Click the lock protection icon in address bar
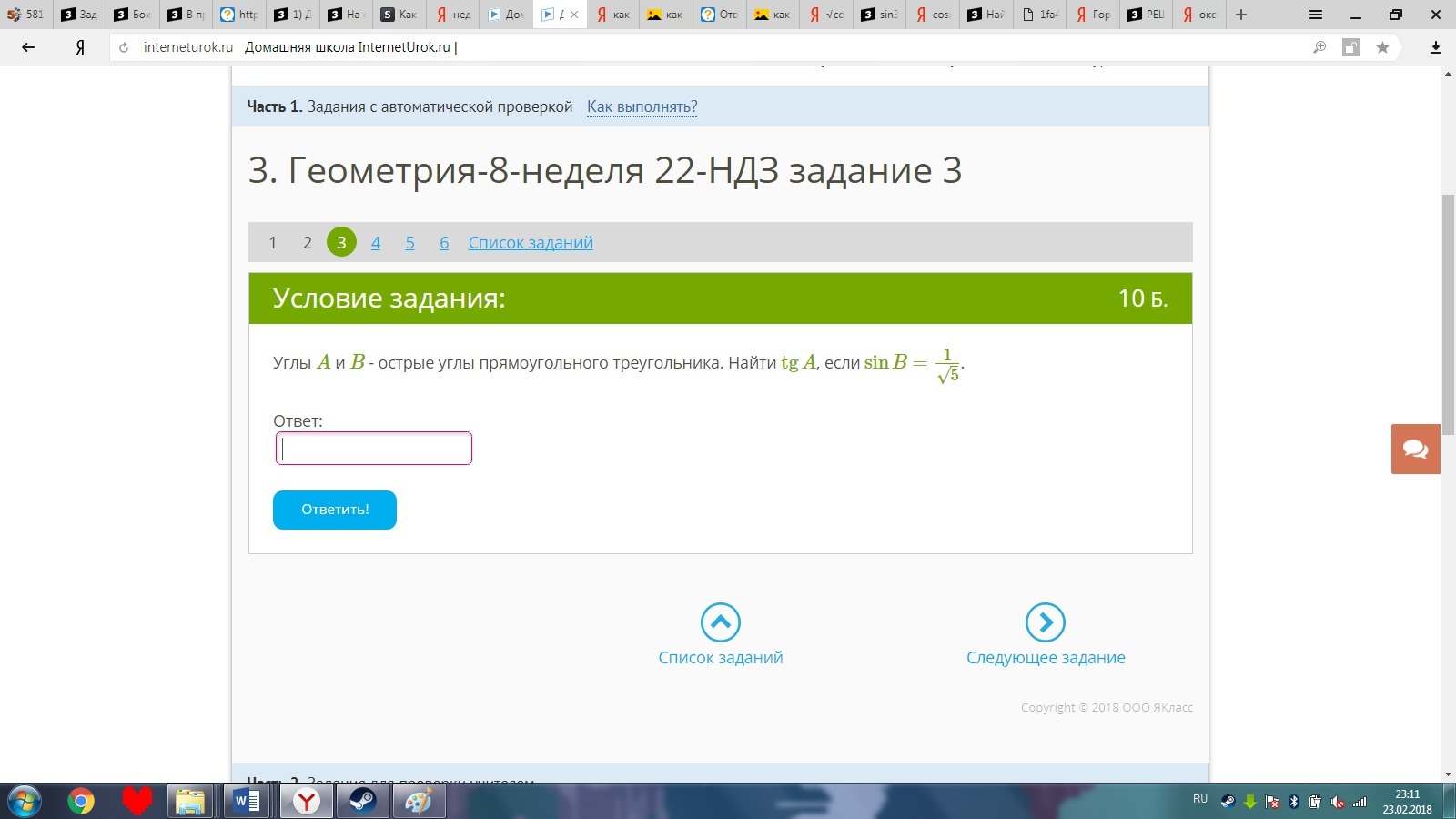The image size is (1456, 819). coord(1351,47)
